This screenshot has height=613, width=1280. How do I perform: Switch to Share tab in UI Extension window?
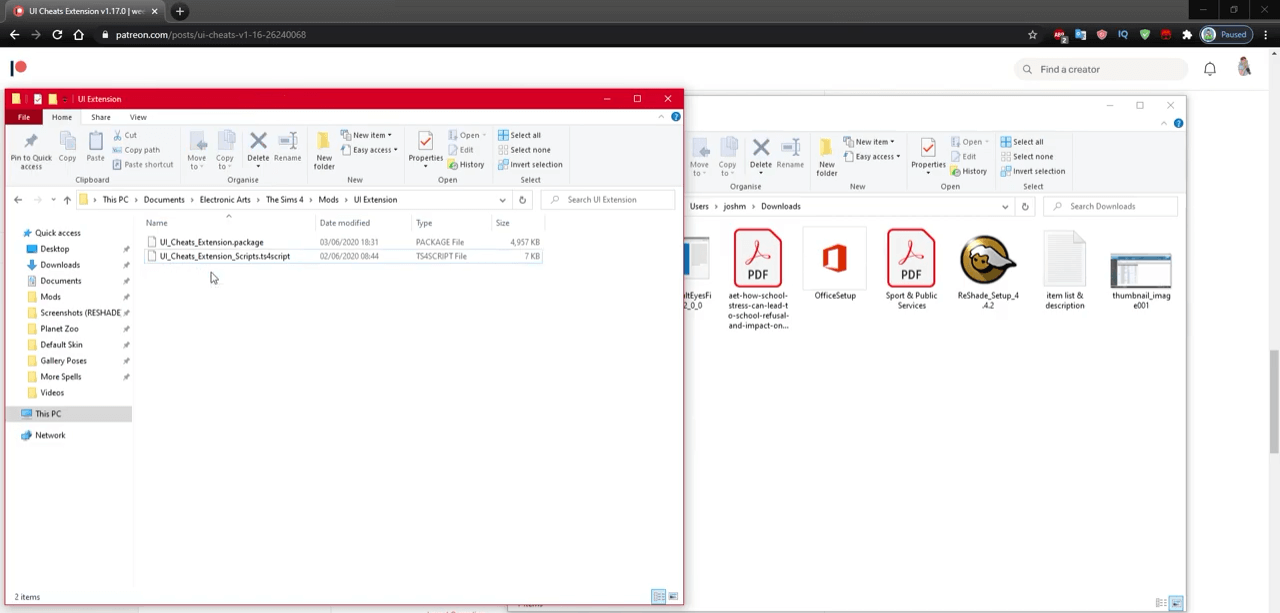pos(101,117)
